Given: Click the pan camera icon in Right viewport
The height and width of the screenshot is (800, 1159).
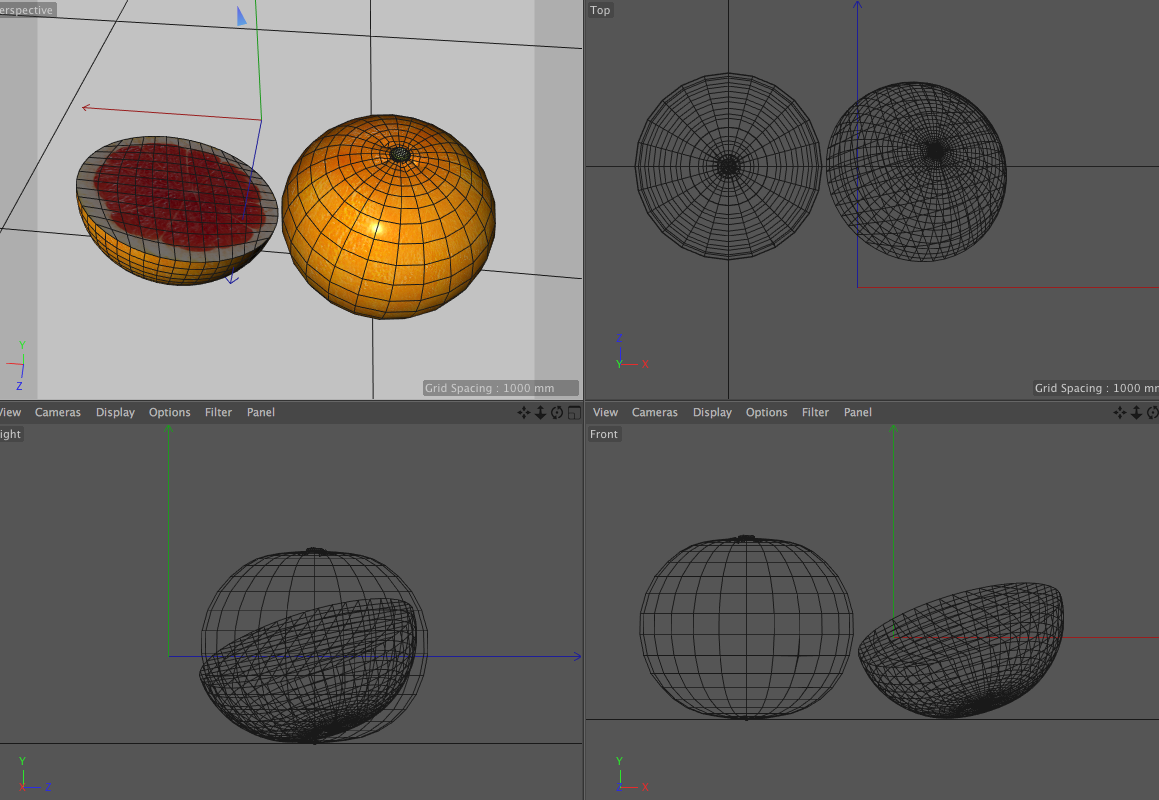Looking at the screenshot, I should point(523,412).
